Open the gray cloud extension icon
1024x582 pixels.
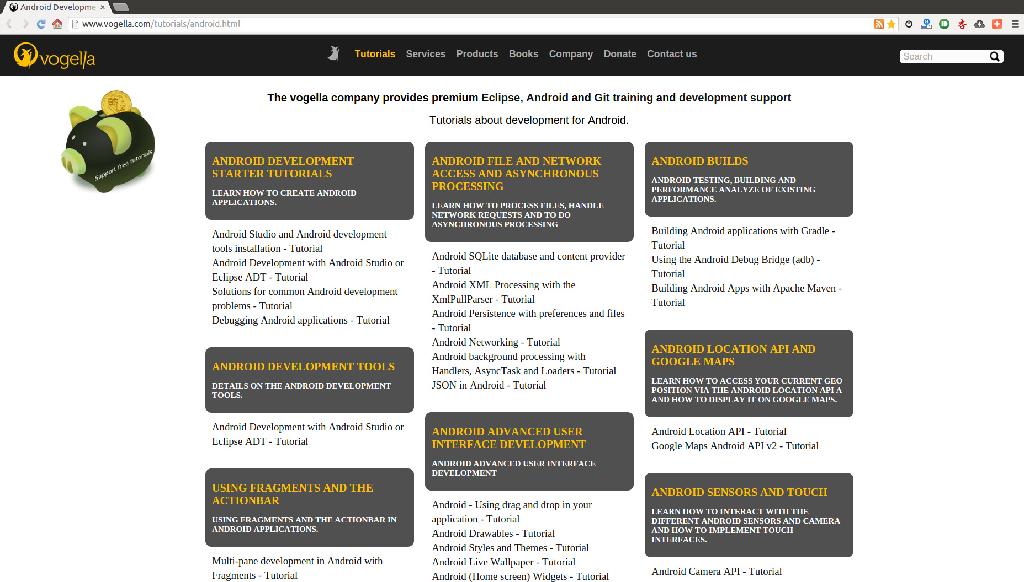980,24
